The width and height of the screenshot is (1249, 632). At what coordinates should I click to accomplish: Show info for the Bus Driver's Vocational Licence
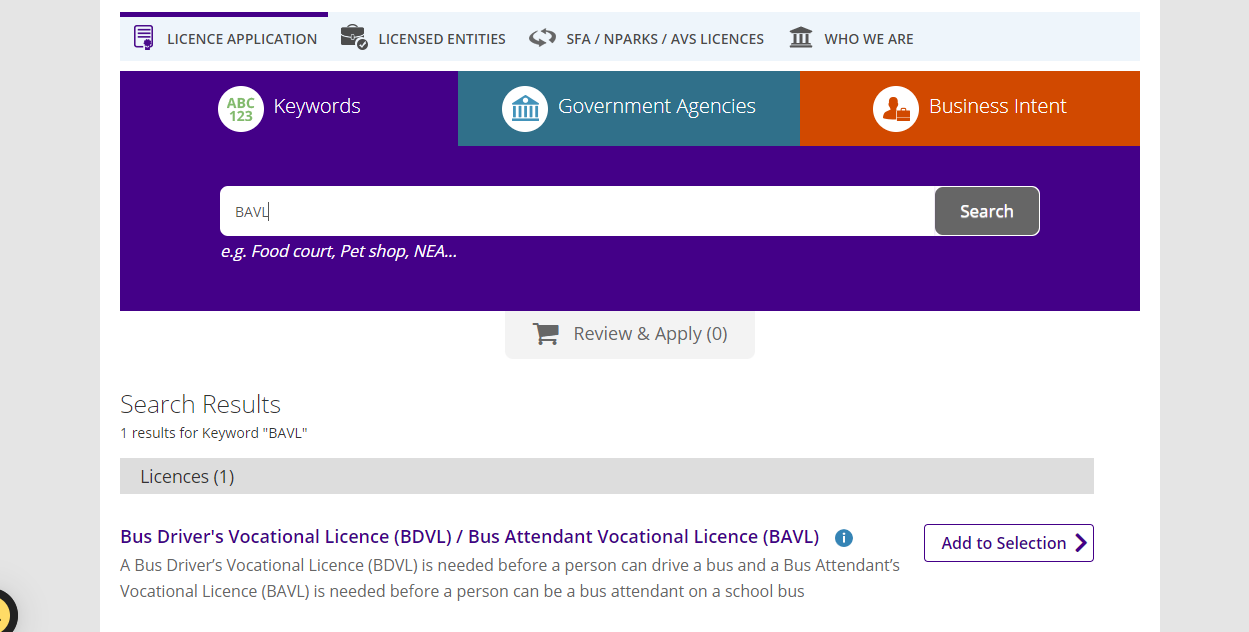[844, 538]
